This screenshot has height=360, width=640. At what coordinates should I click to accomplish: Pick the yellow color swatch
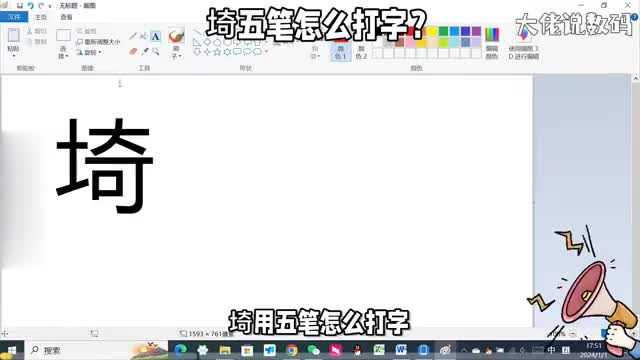point(432,31)
